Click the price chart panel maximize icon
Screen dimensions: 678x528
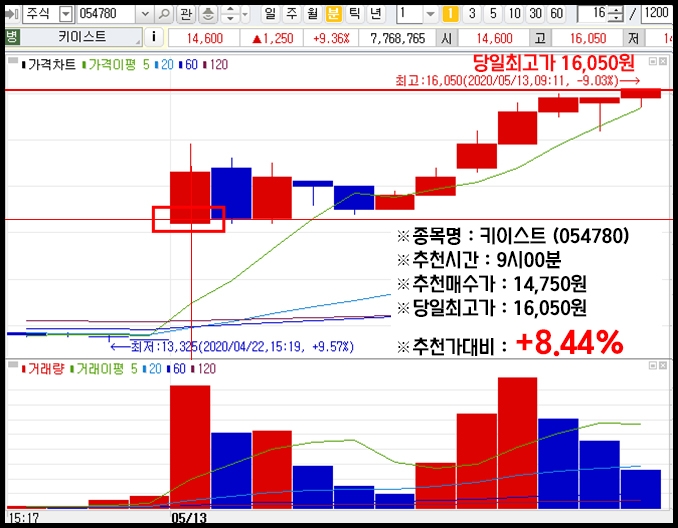[653, 61]
